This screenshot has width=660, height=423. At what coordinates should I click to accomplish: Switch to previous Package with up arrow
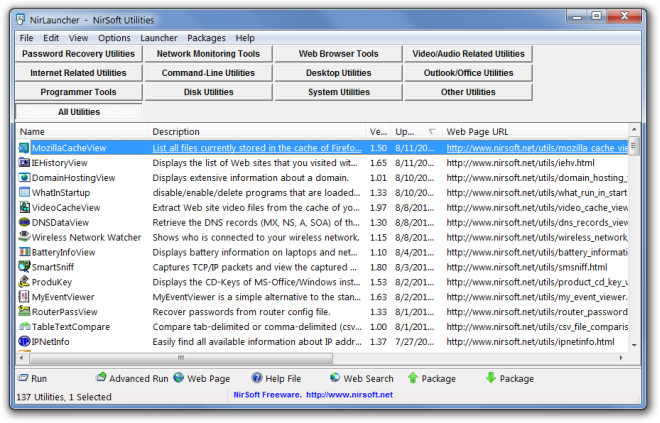pyautogui.click(x=431, y=378)
